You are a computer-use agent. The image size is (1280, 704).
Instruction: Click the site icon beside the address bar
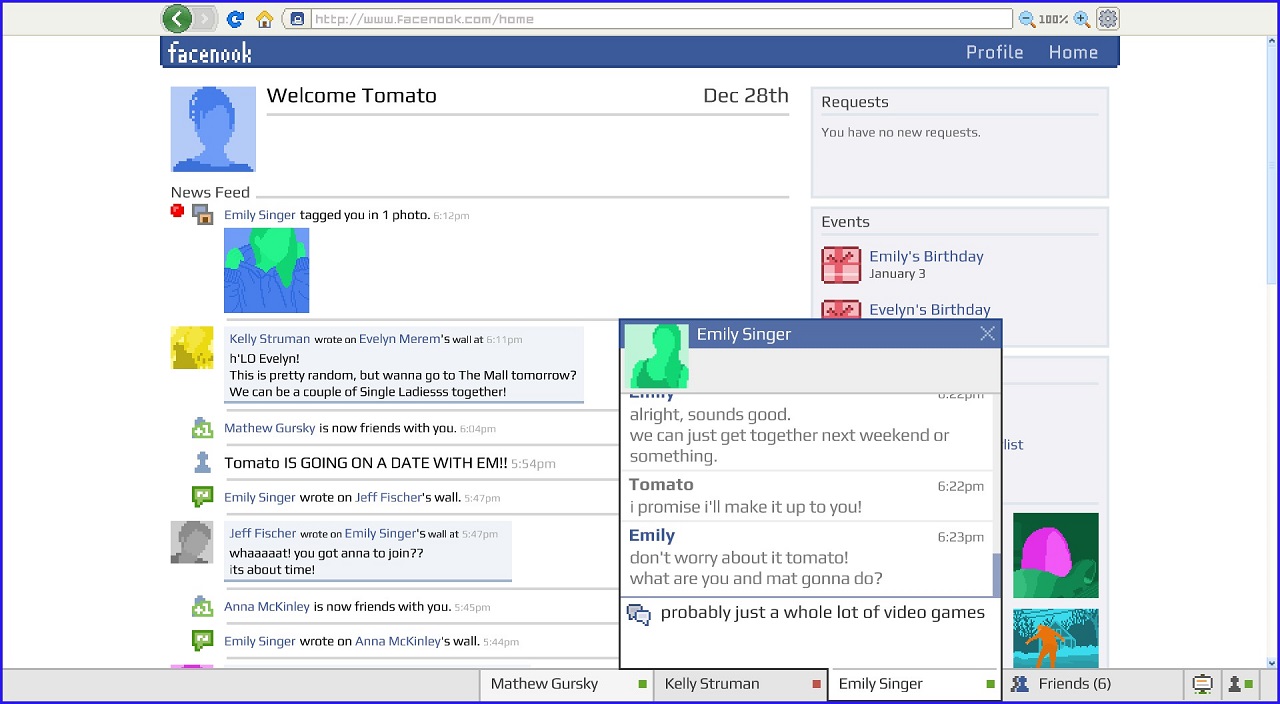(x=296, y=18)
